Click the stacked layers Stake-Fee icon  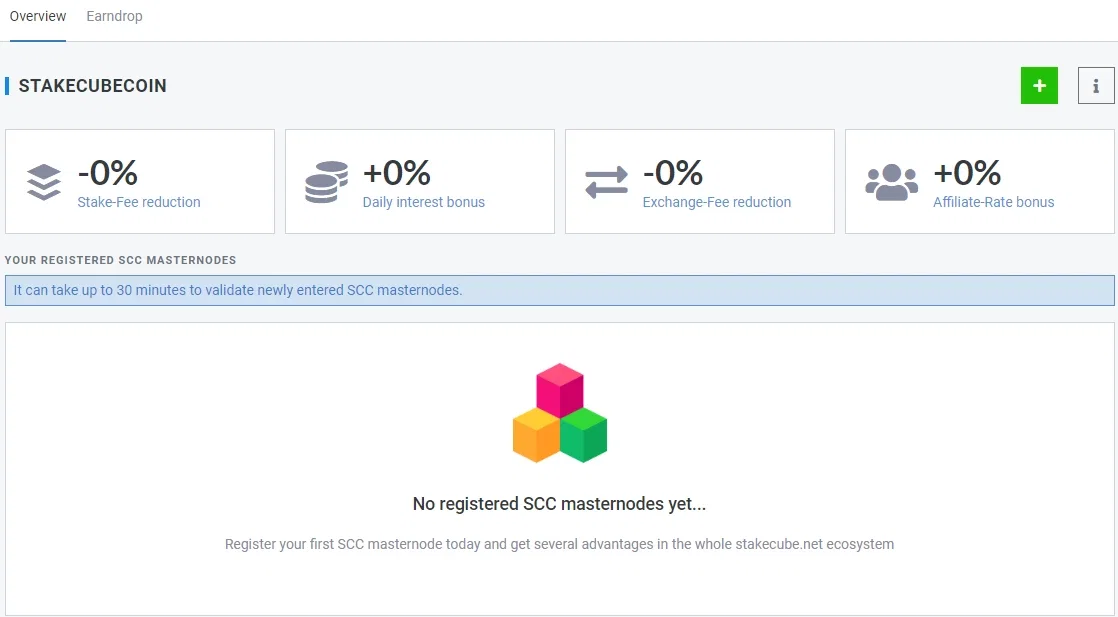[43, 182]
